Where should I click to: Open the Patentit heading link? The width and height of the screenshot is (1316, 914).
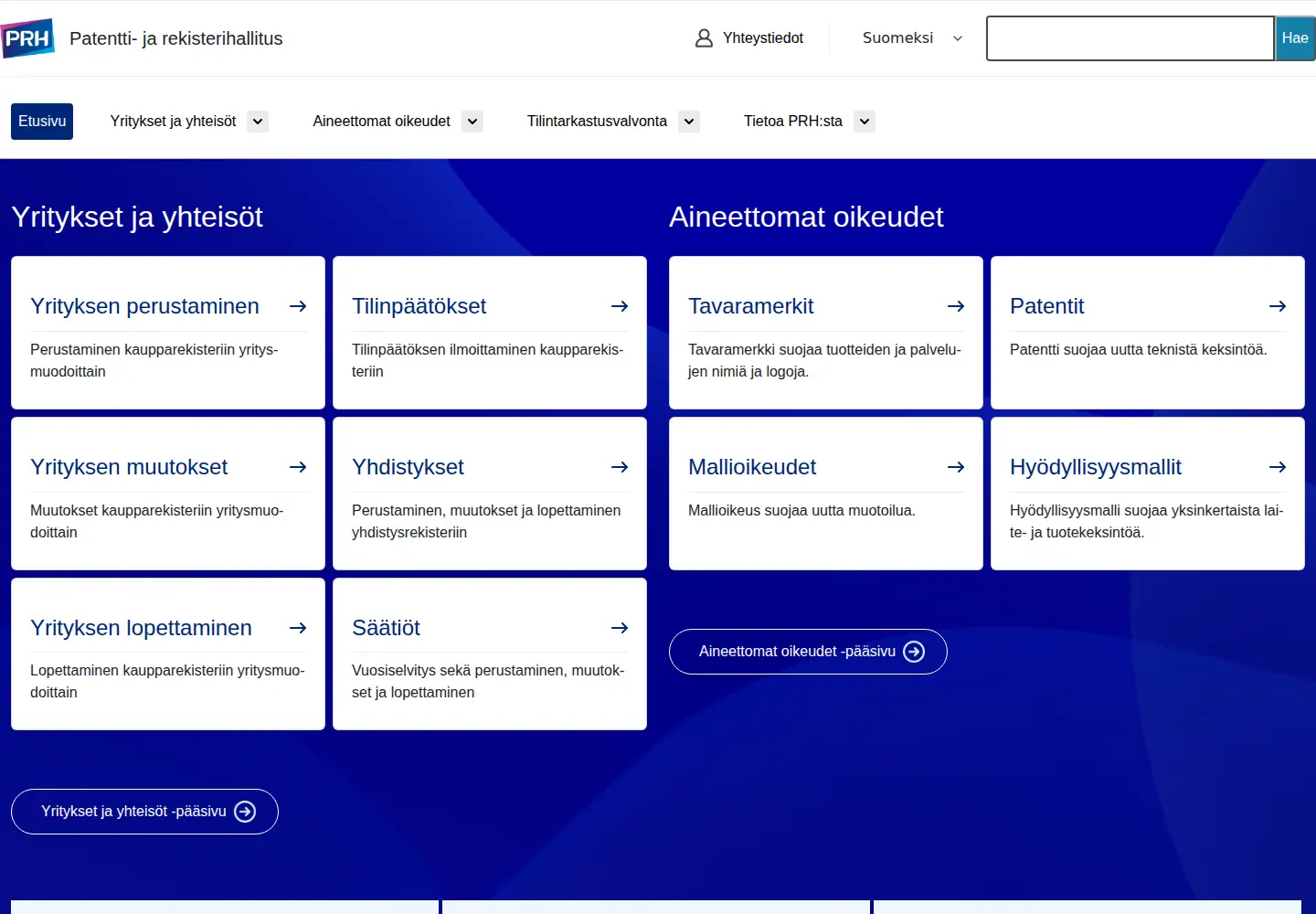point(1046,306)
